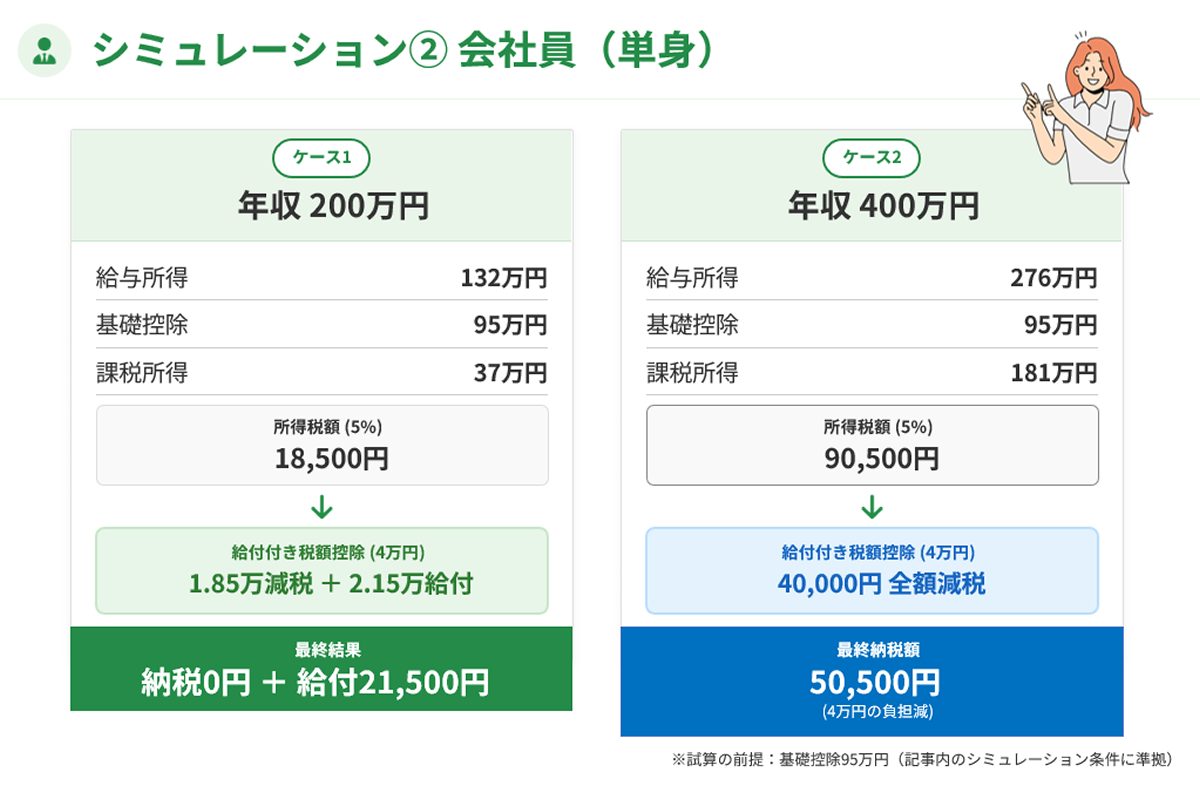Click the green down arrow under 18,500円
This screenshot has width=1200, height=786.
(x=322, y=507)
